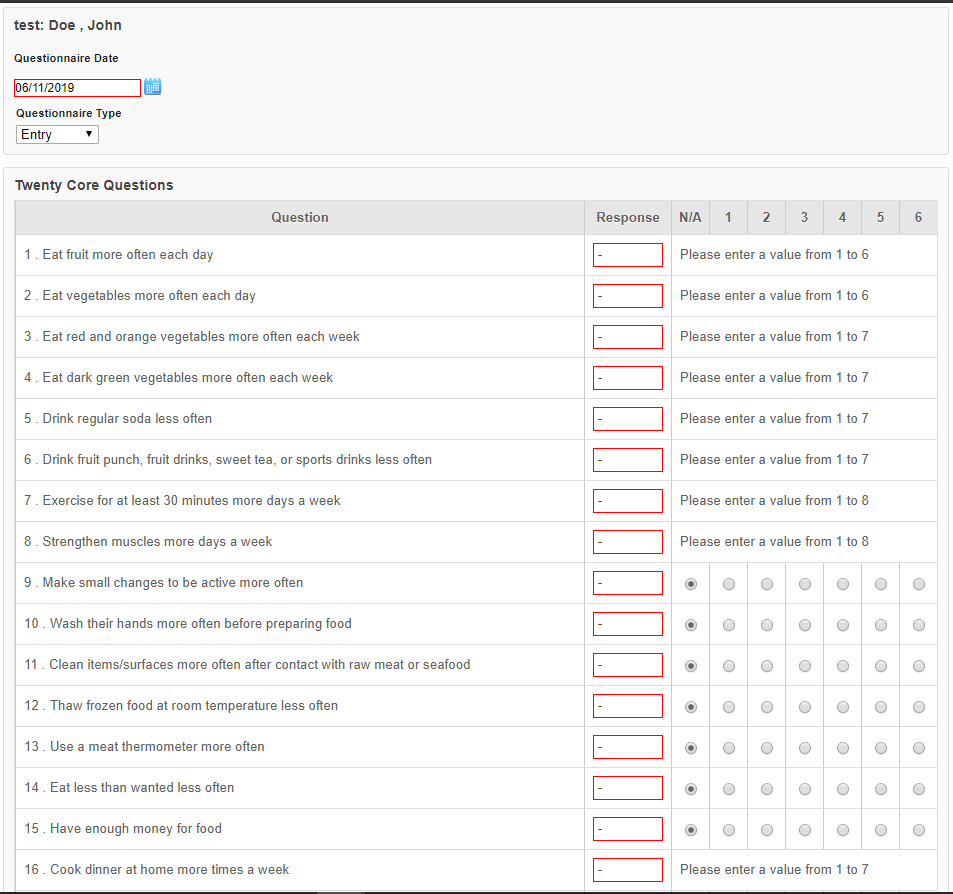Choose option 3 for question 11
The width and height of the screenshot is (953, 894).
pyautogui.click(x=805, y=666)
